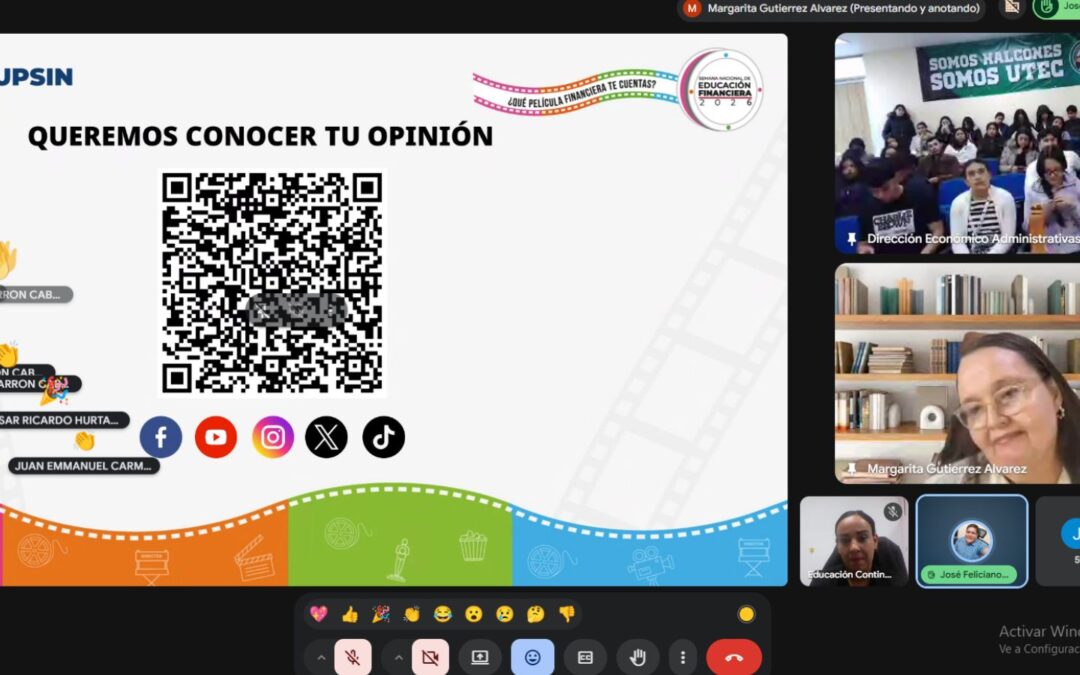Image resolution: width=1080 pixels, height=675 pixels.
Task: Click the muted mic indicator on Educación Contin tile
Action: click(893, 511)
